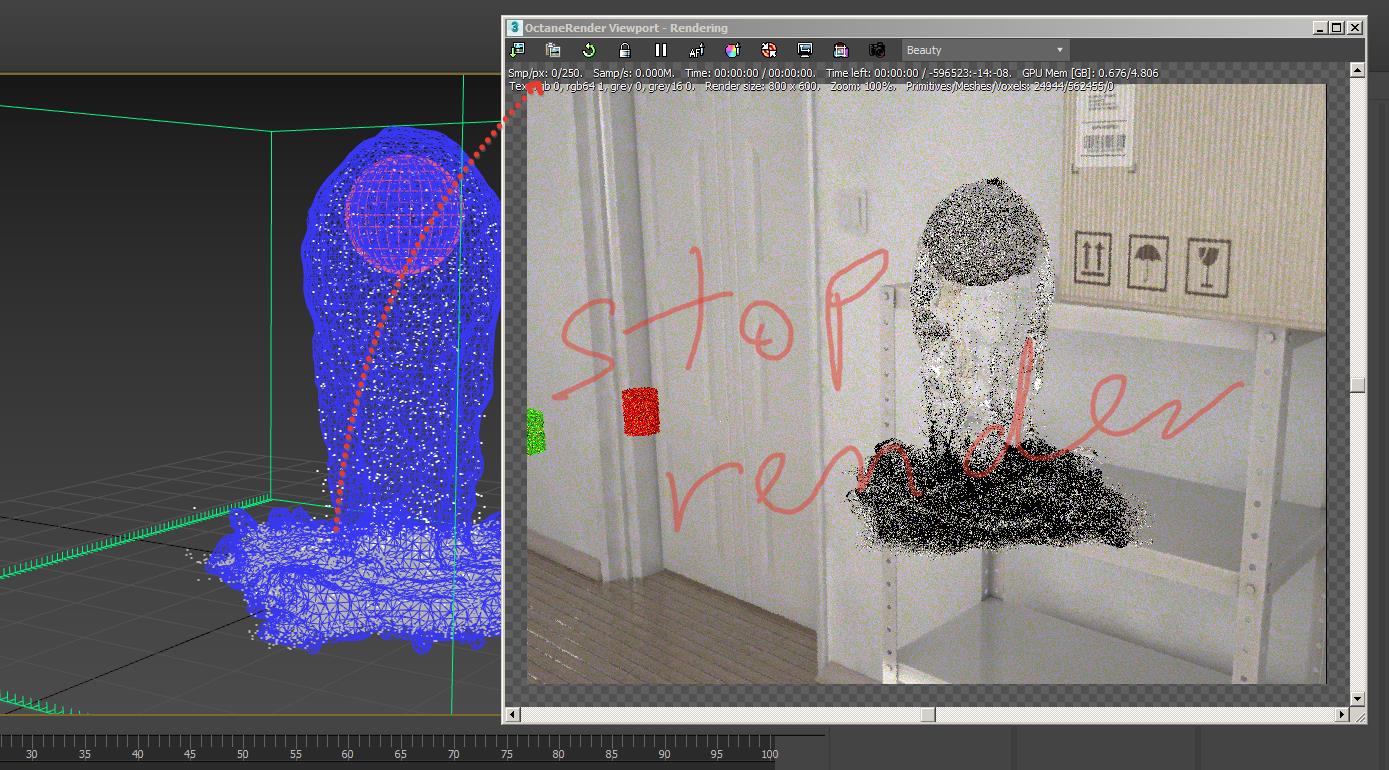Click the horizontal scrollbar right arrow
Viewport: 1389px width, 770px height.
(1341, 714)
